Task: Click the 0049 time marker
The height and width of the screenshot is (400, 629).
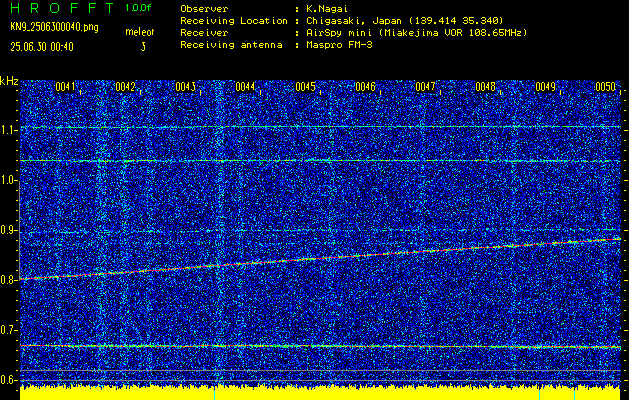Action: click(x=546, y=87)
